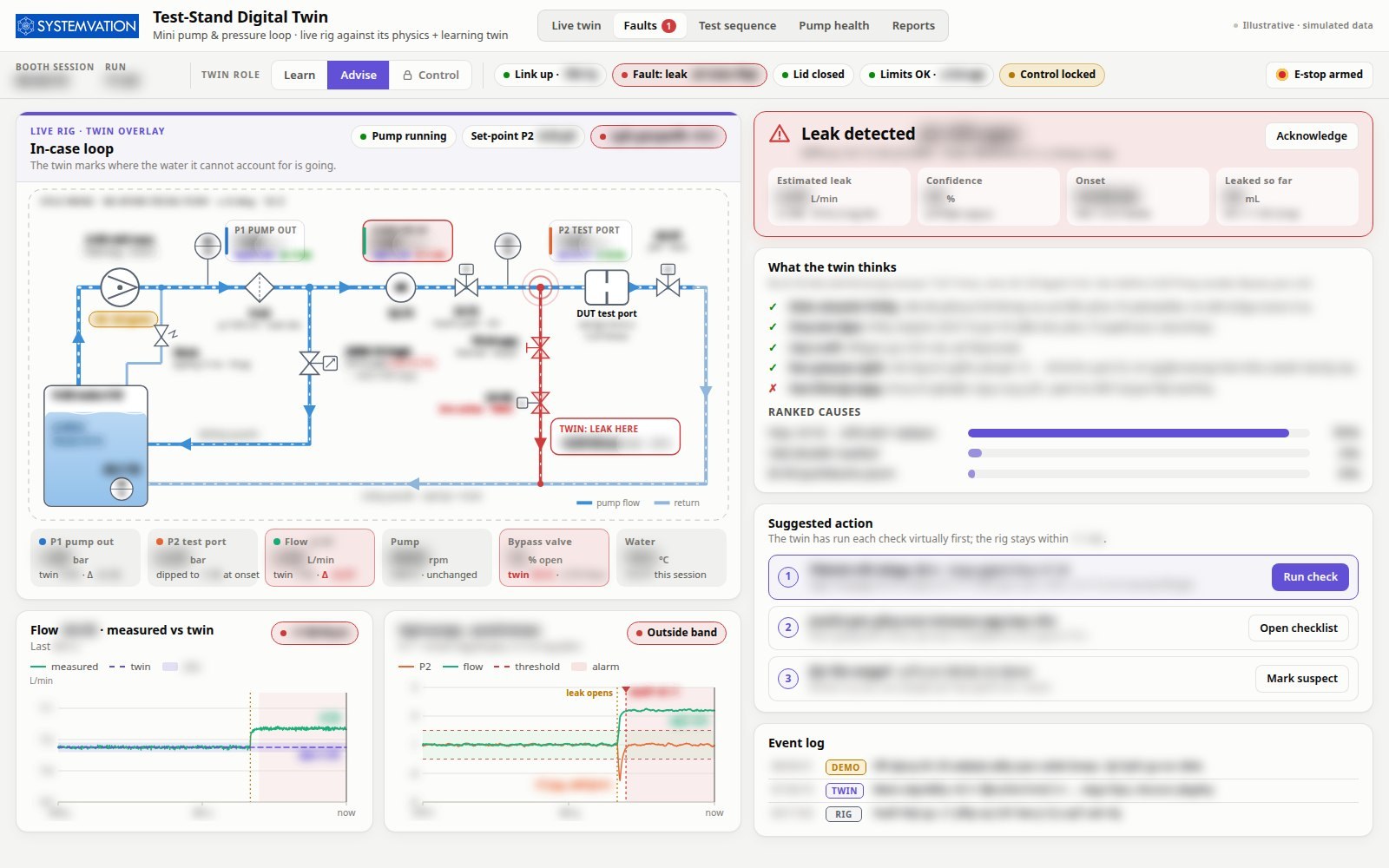The height and width of the screenshot is (868, 1389).
Task: Switch twin role to locked Control
Action: 431,75
